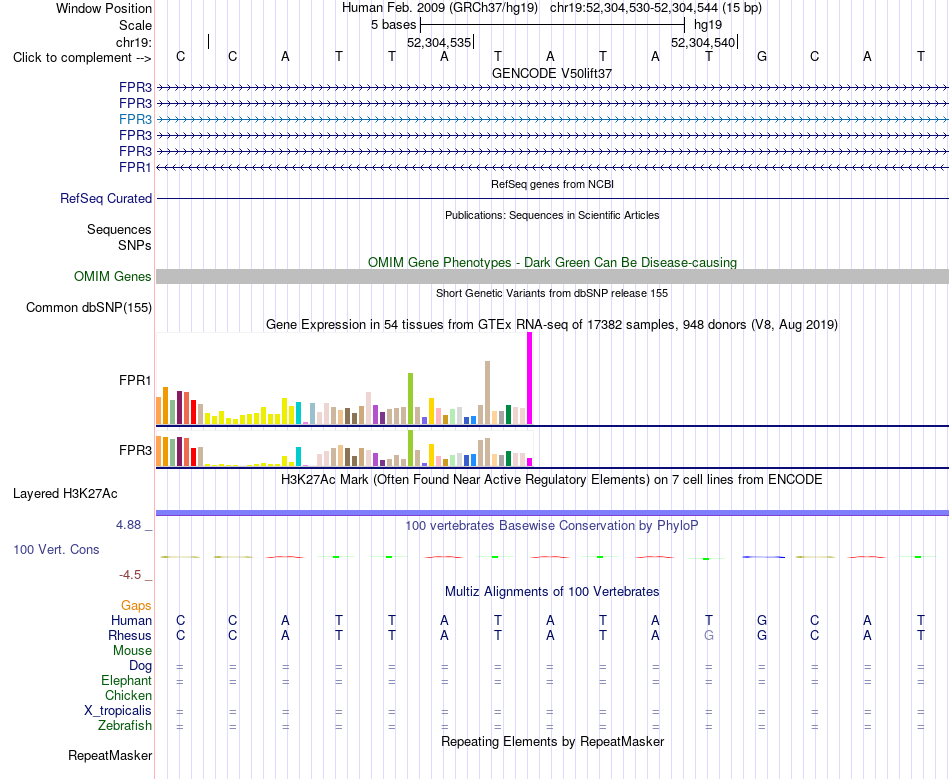Click the FPR3 GTEx expression label
Screen dimensions: 950x779
point(135,451)
